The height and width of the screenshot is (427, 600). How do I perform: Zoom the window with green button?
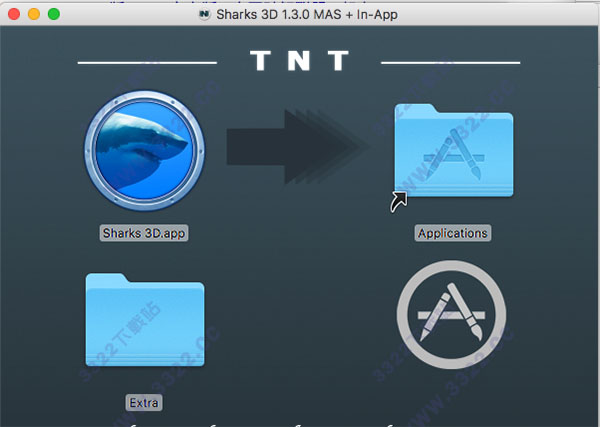tap(54, 14)
